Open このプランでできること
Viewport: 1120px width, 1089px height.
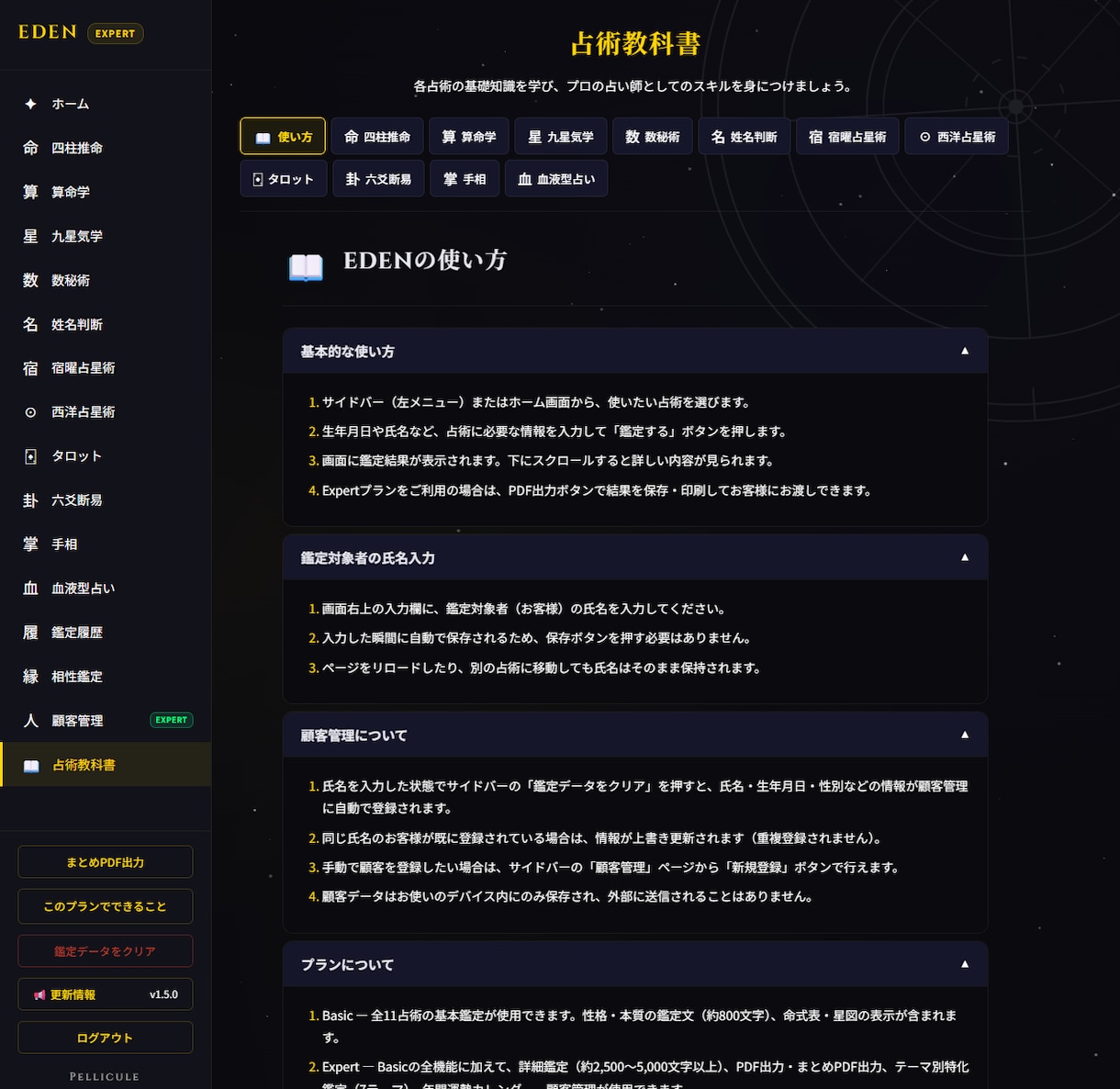coord(106,906)
